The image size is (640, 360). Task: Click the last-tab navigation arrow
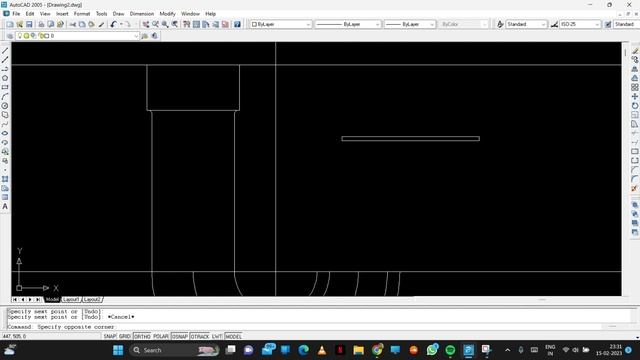[38, 300]
